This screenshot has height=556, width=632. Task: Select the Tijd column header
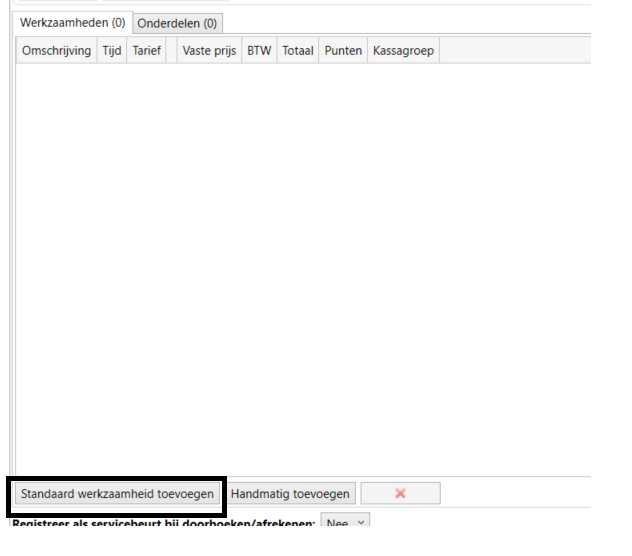[x=111, y=51]
